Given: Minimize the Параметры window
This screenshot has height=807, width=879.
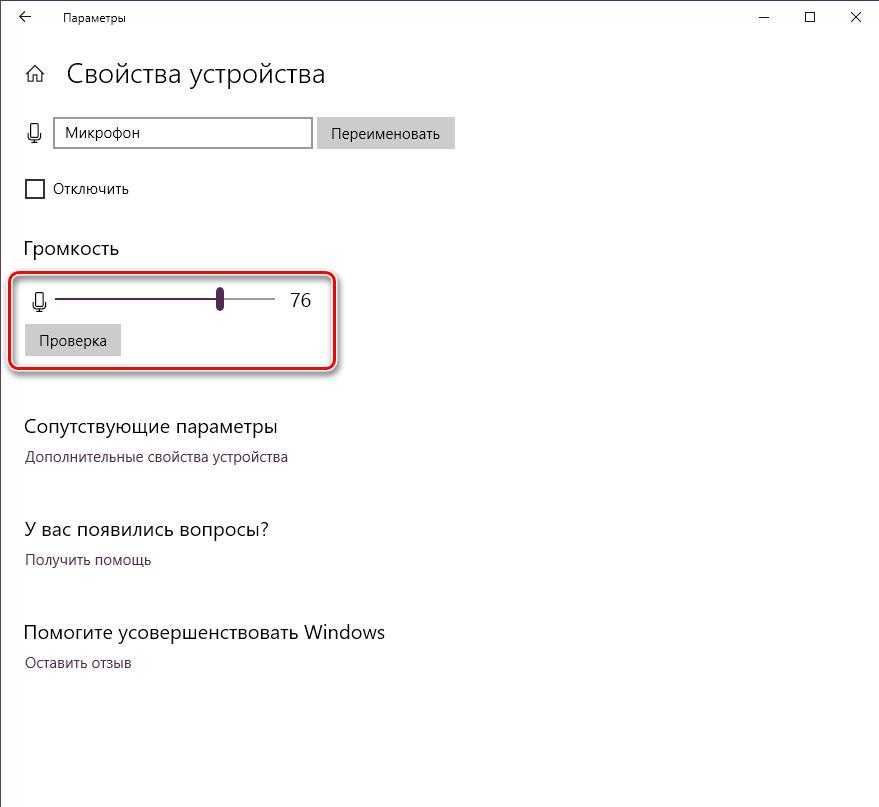Looking at the screenshot, I should (x=763, y=17).
